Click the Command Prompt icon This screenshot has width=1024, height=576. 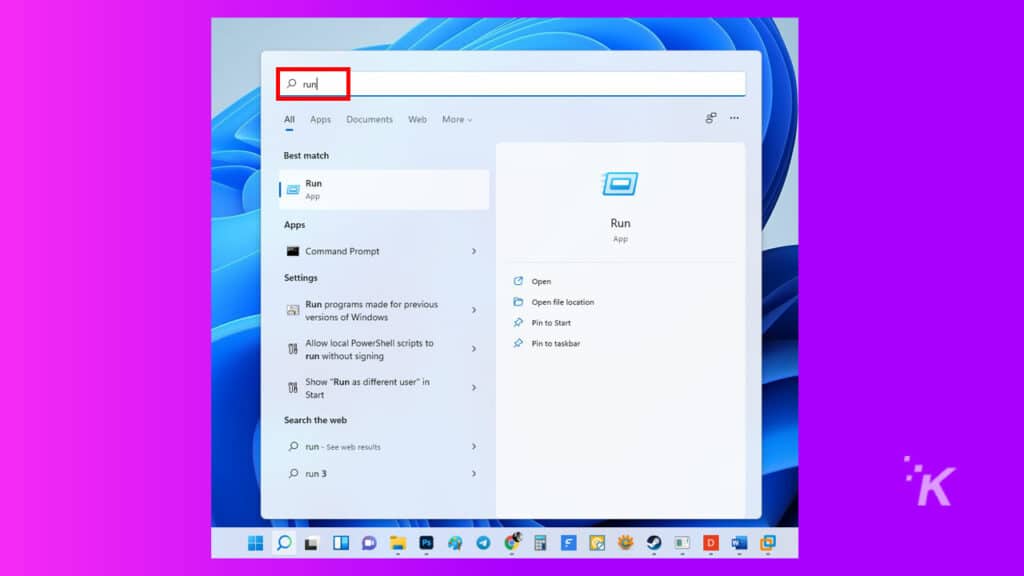point(293,251)
